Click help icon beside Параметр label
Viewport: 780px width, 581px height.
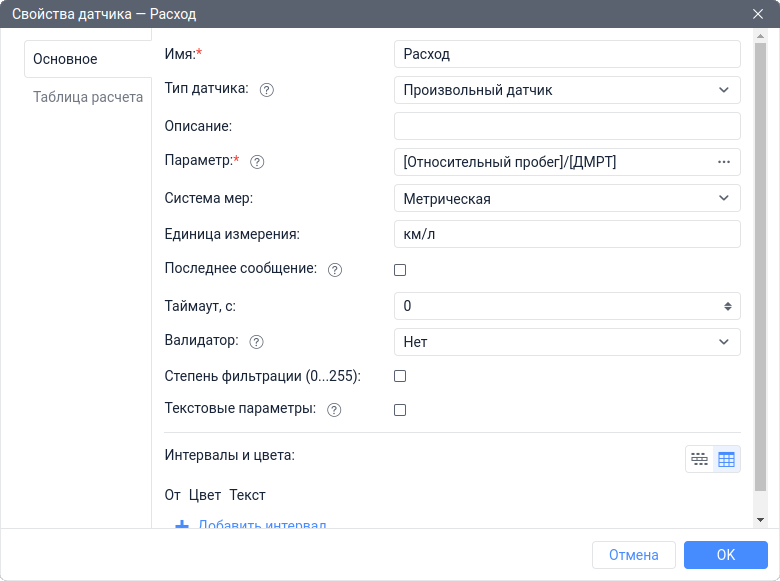point(257,161)
